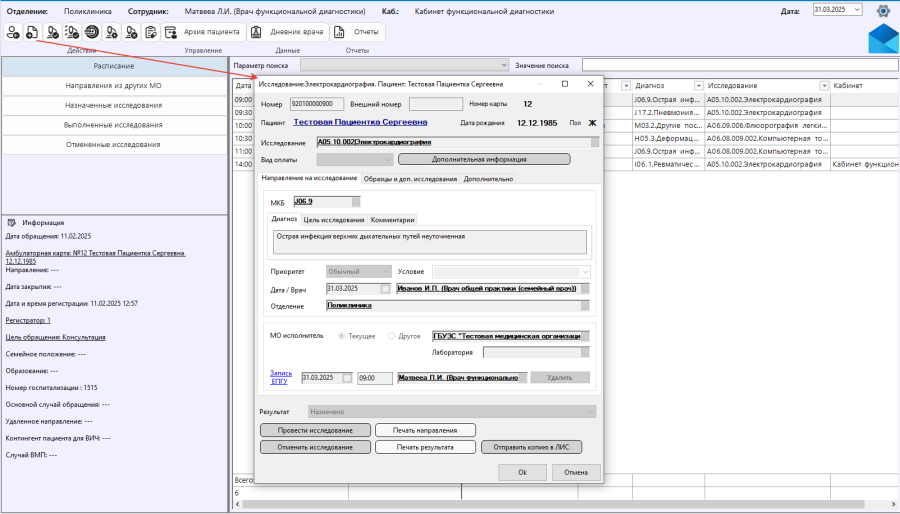
Task: Expand the Вид оплаты dropdown
Action: [389, 159]
